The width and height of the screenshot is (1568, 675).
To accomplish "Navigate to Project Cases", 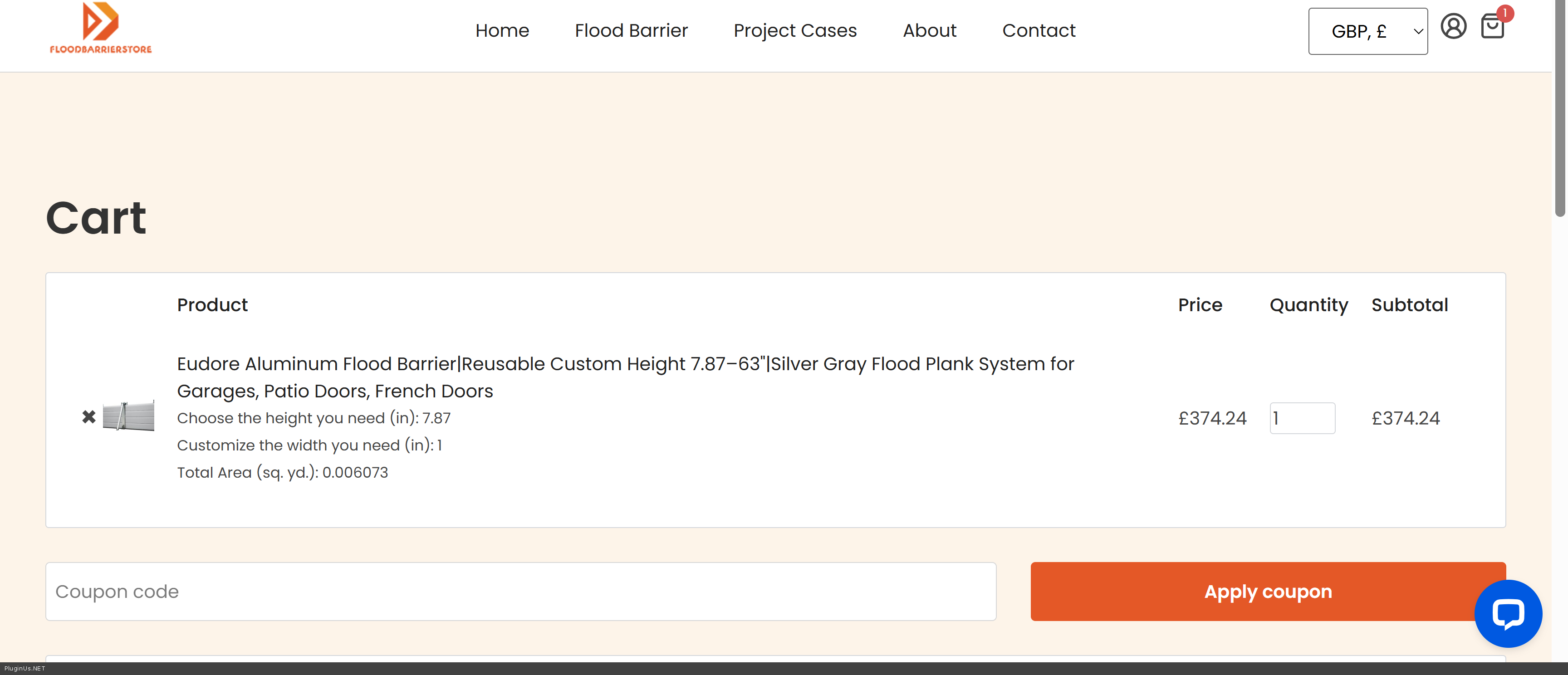I will (x=794, y=30).
